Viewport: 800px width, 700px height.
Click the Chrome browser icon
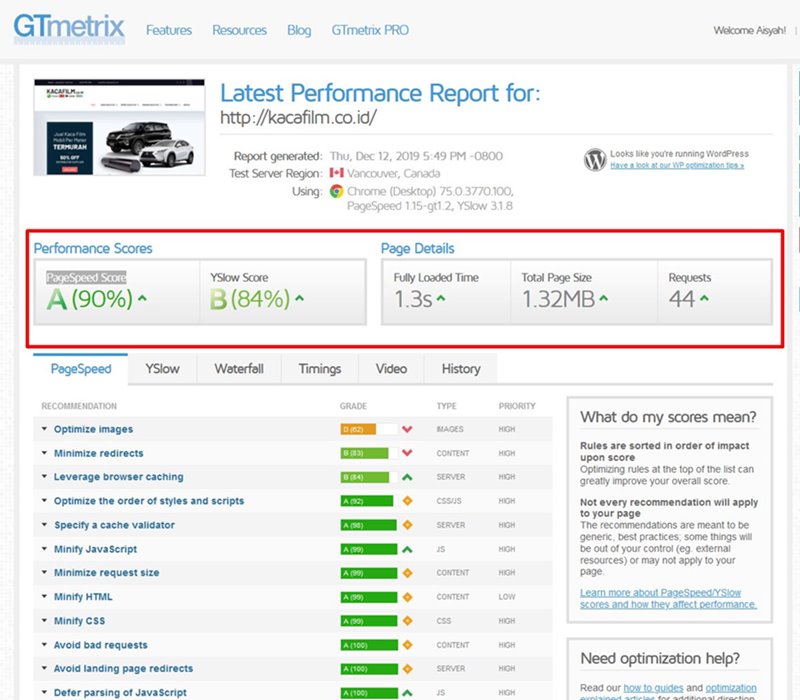point(337,191)
